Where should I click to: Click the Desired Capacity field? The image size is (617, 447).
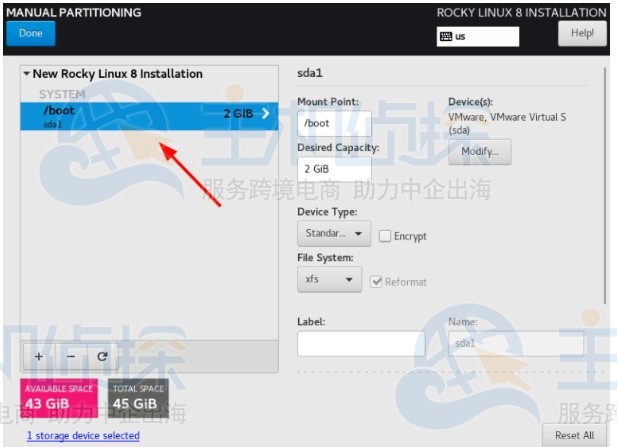pos(334,170)
